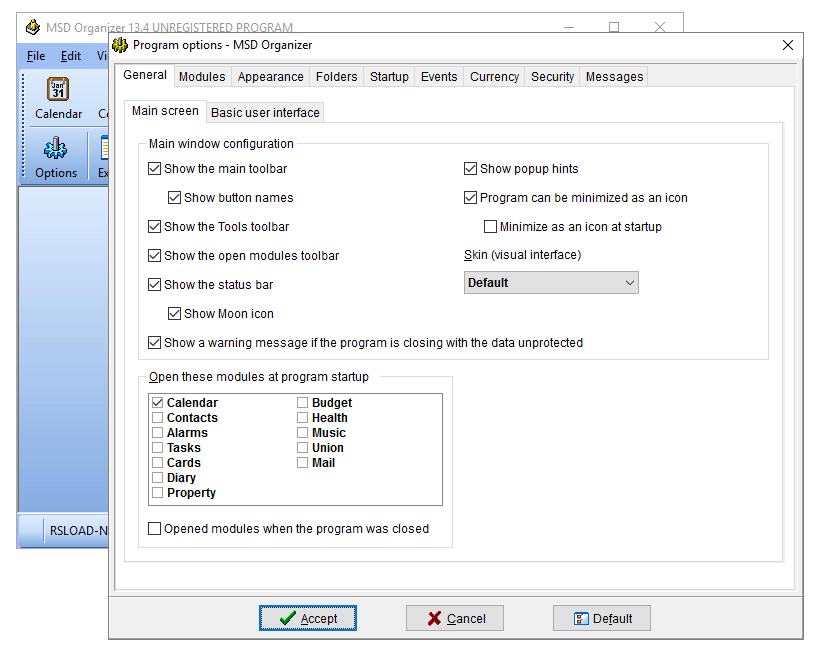Uncheck Calendar in startup modules list
Screen dimensions: 831x660
click(157, 402)
